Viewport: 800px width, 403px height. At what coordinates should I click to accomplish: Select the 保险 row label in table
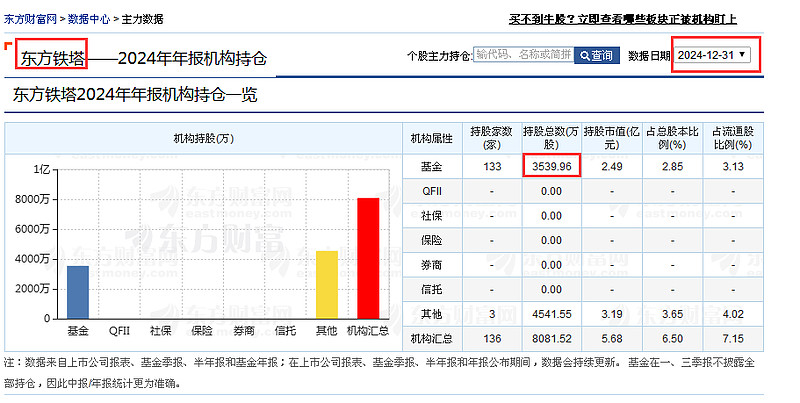(x=432, y=240)
